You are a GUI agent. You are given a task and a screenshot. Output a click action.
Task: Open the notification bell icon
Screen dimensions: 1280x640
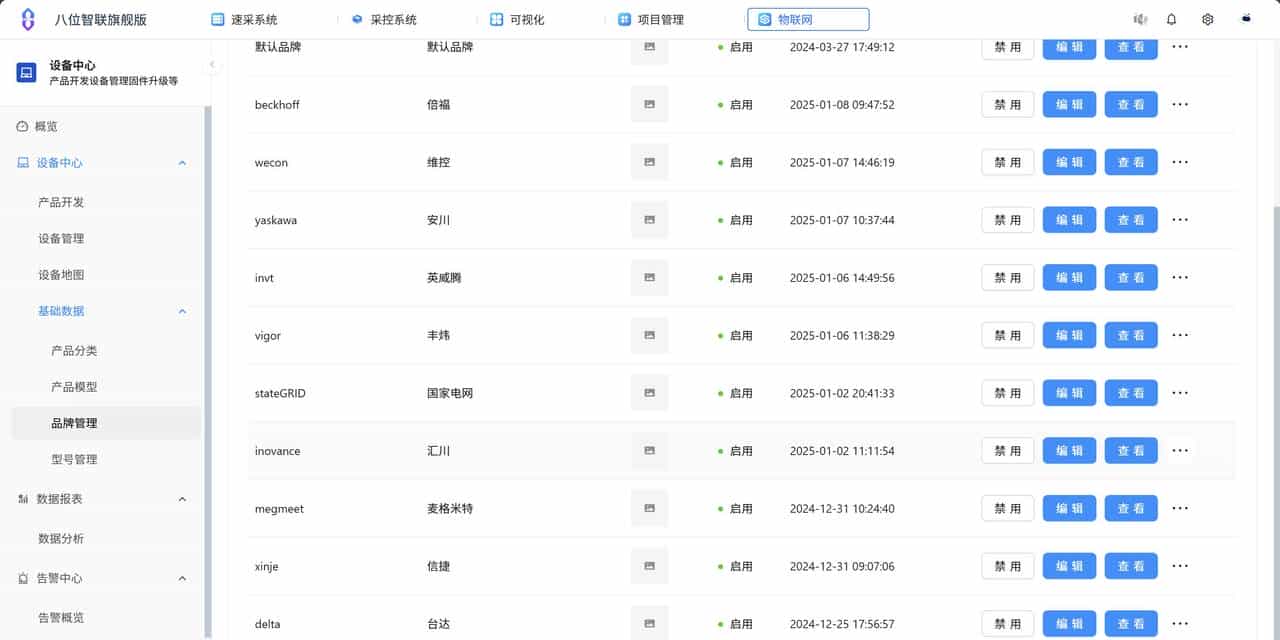1171,17
